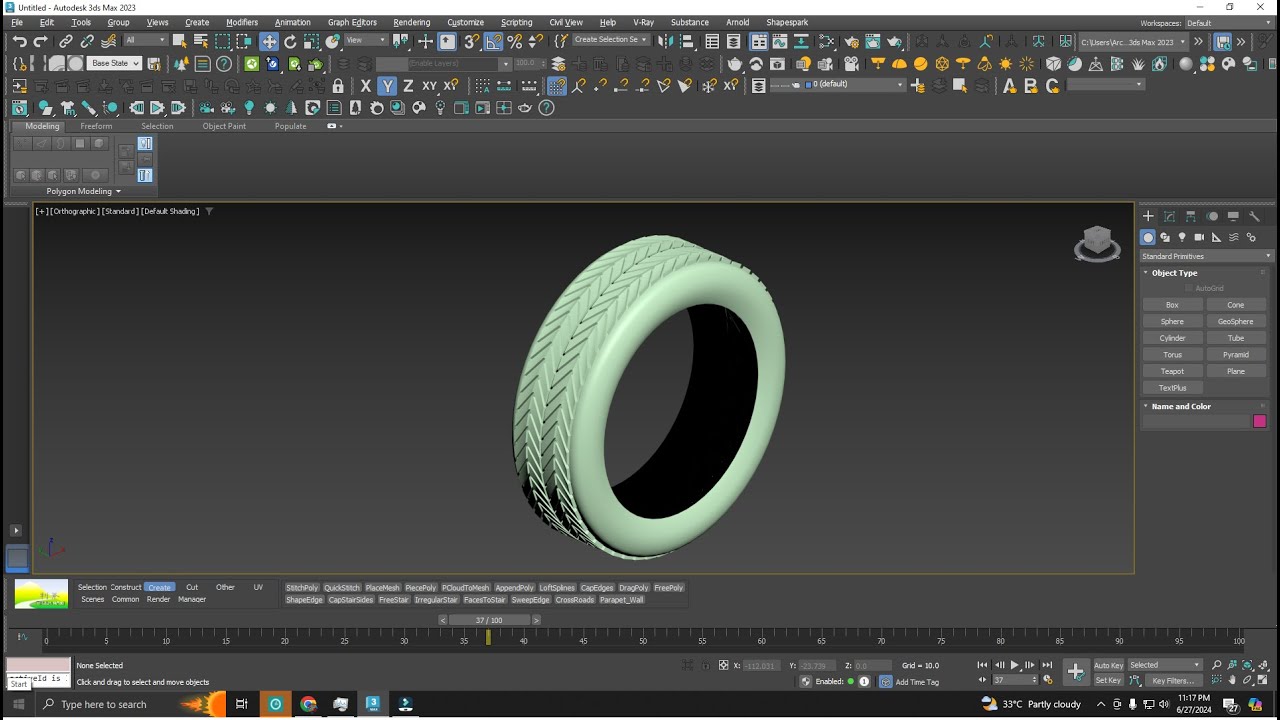Click the Link selection chain icon
Image resolution: width=1280 pixels, height=720 pixels.
click(66, 41)
